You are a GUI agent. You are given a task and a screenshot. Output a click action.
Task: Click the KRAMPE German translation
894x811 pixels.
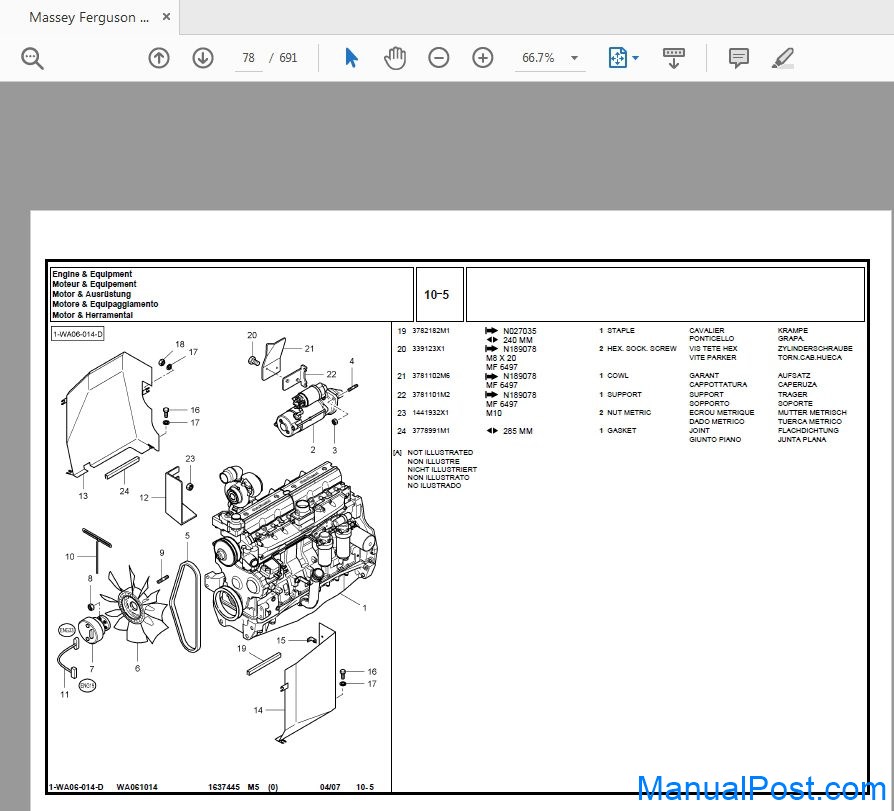793,331
